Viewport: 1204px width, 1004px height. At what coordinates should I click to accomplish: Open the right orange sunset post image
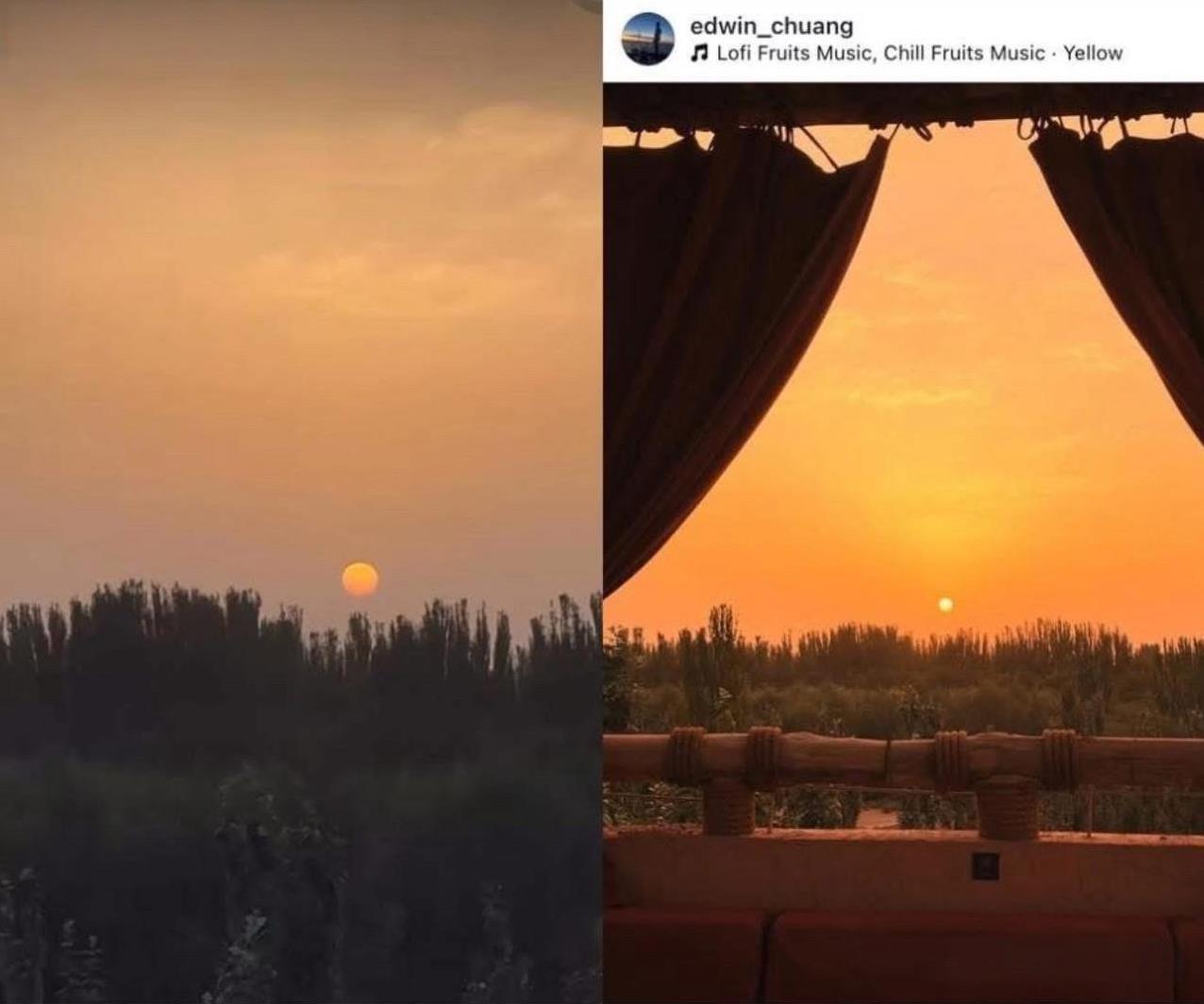903,543
